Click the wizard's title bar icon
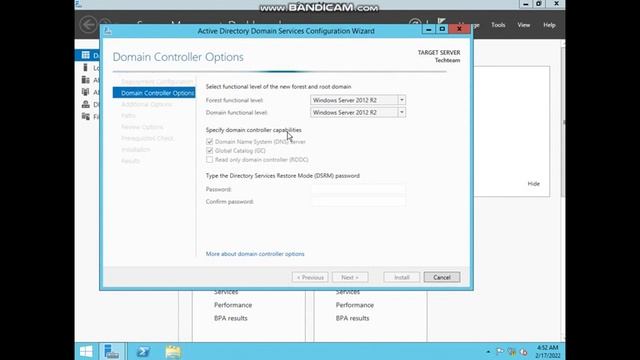 [x=108, y=31]
